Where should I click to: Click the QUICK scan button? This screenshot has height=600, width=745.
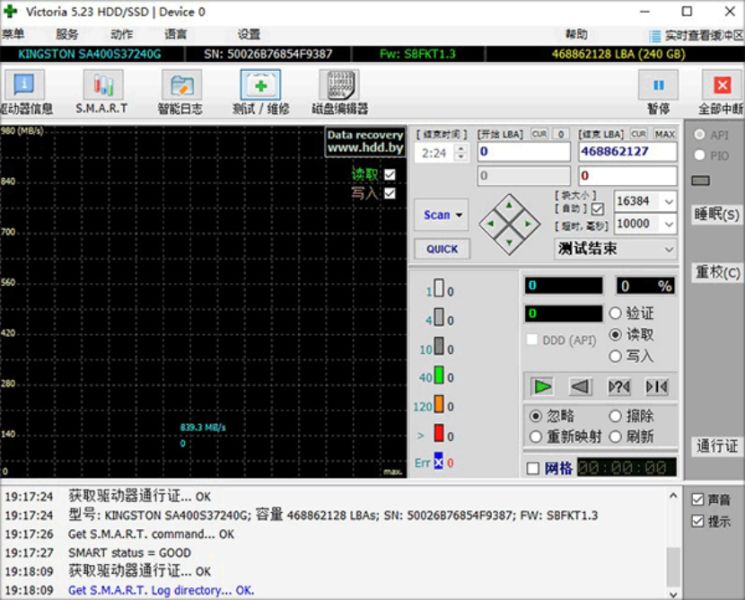click(442, 249)
